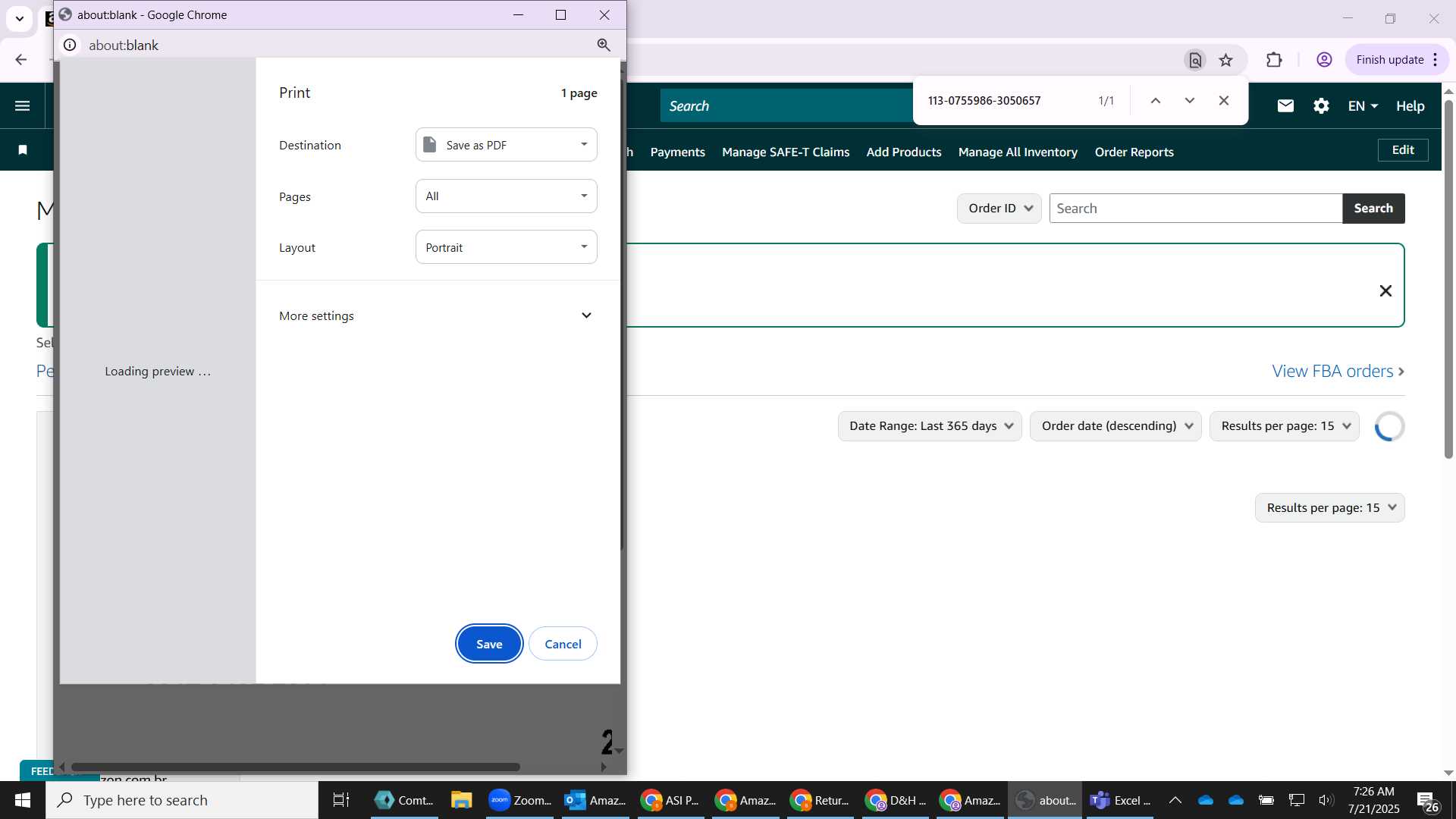The height and width of the screenshot is (819, 1456).
Task: Close the find-in-page bar
Action: click(1224, 101)
